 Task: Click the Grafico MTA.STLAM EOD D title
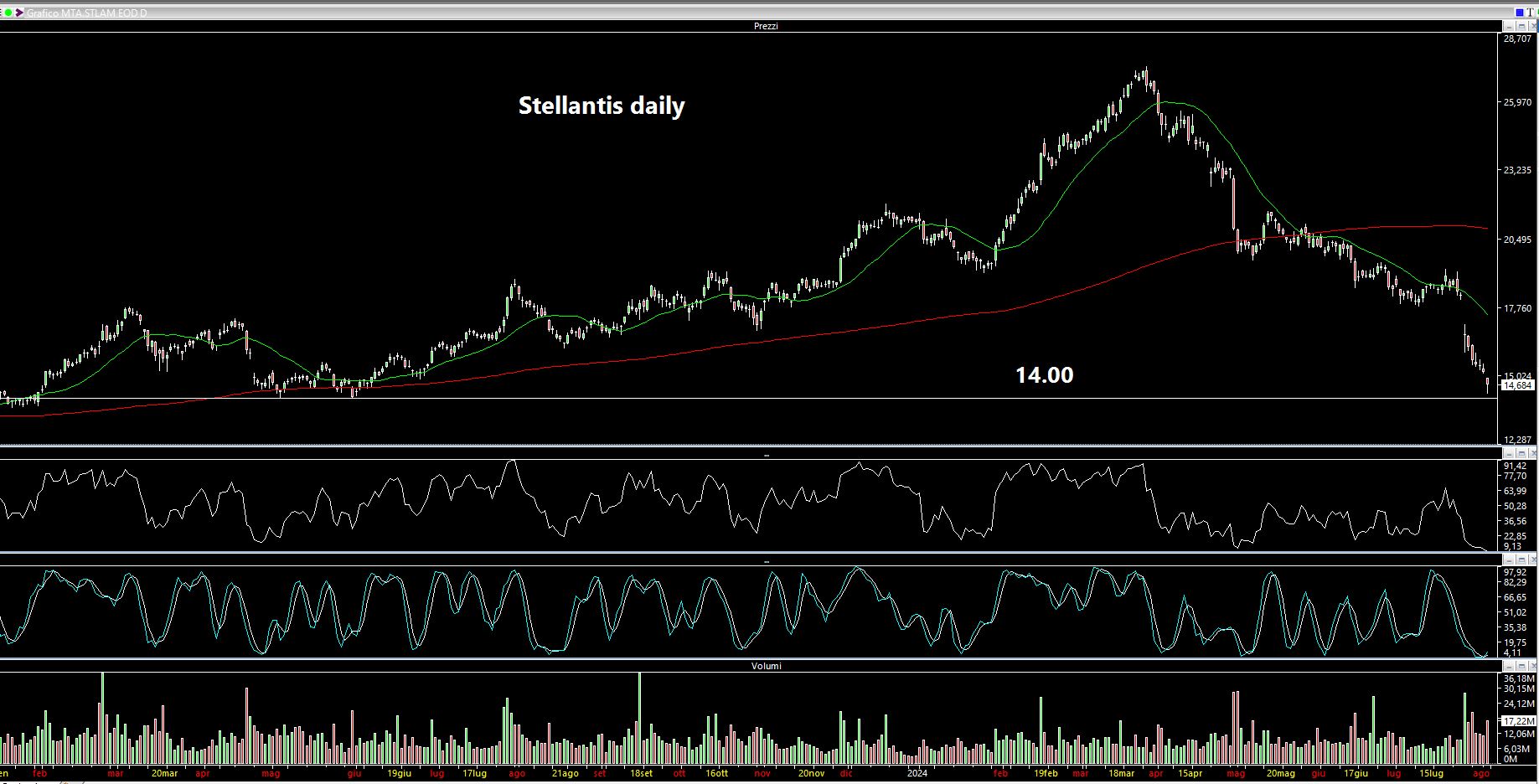[x=86, y=13]
